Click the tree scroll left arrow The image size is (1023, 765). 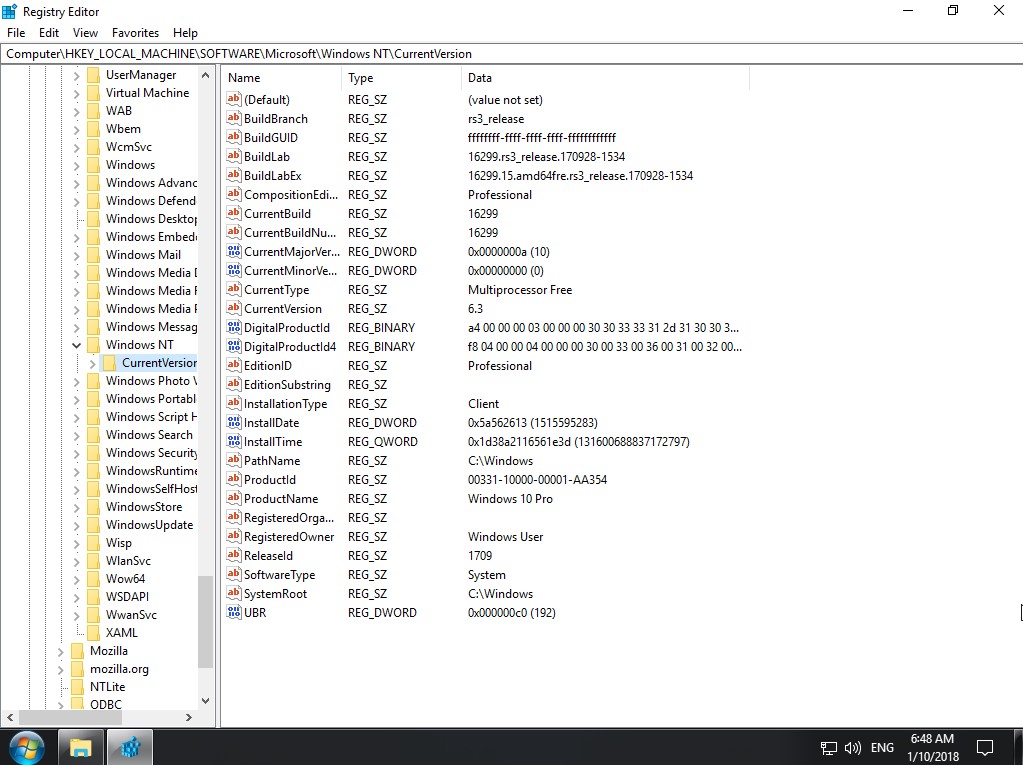click(x=10, y=717)
